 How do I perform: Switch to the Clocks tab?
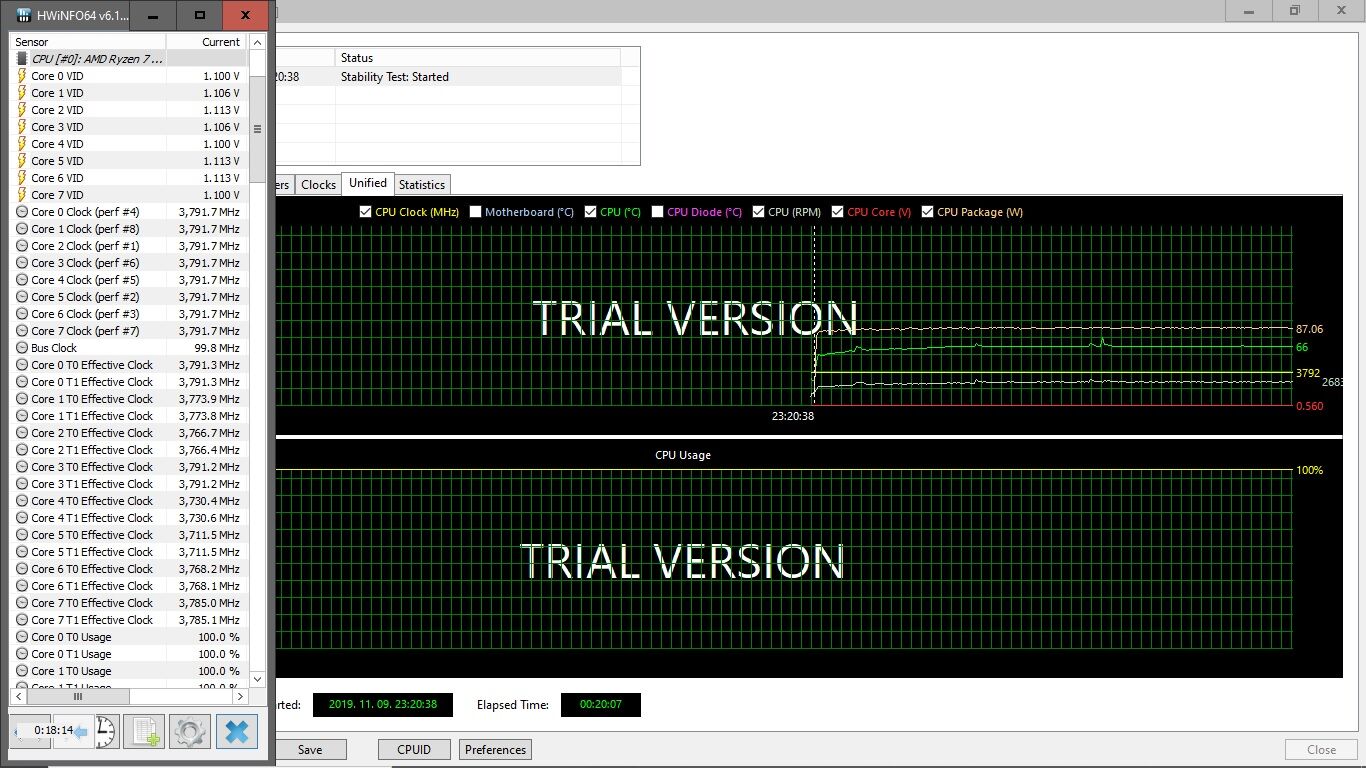pyautogui.click(x=318, y=185)
